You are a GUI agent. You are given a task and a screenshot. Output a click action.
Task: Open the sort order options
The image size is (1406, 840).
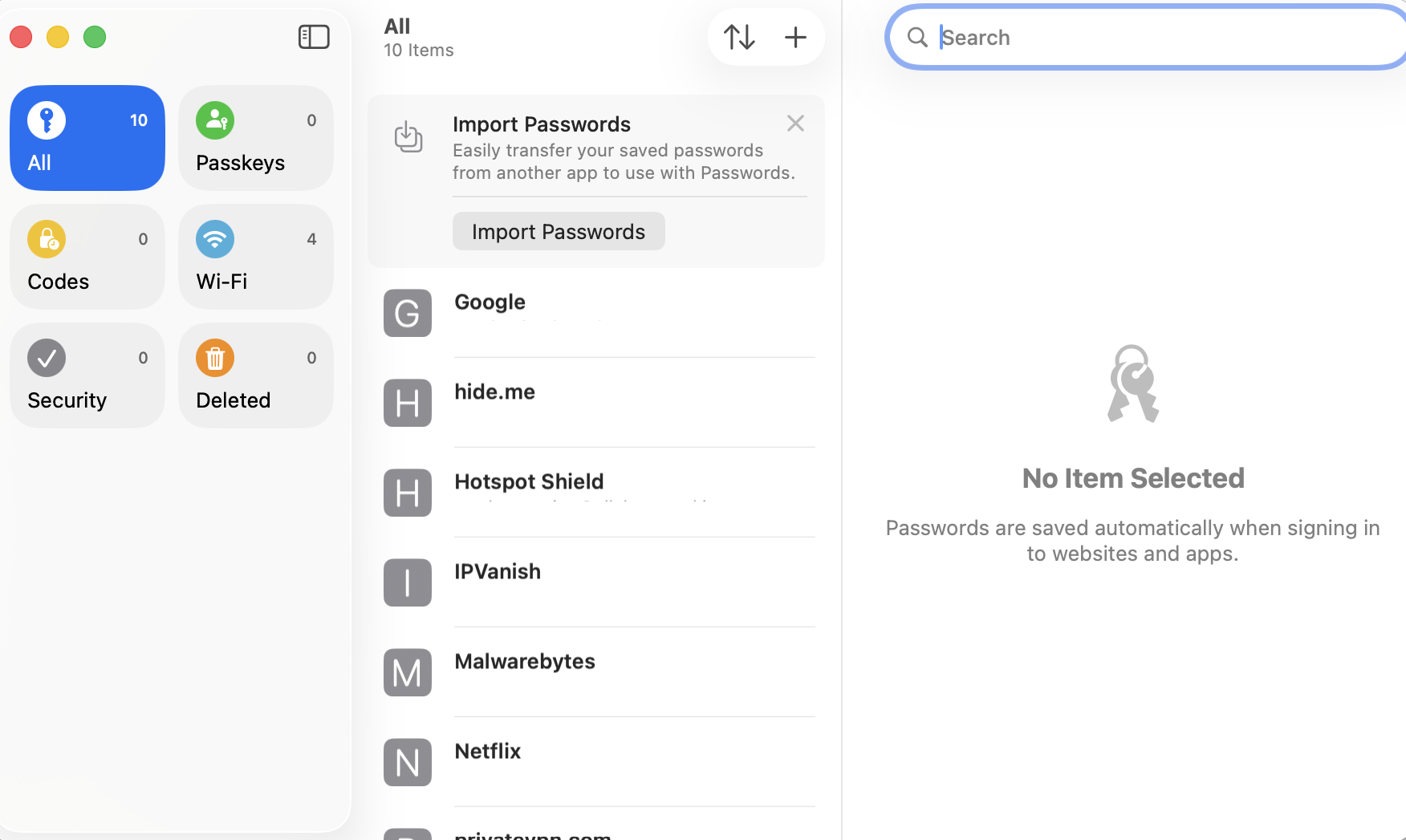pos(739,37)
